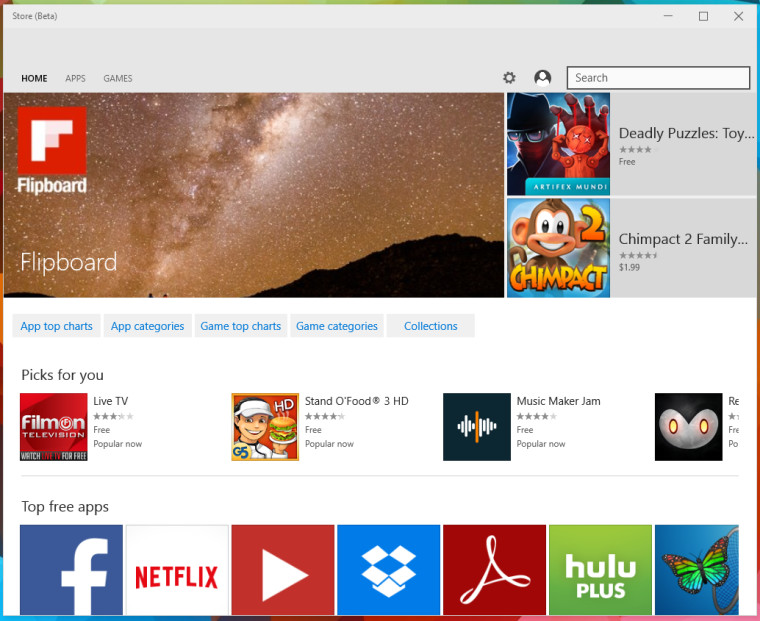
Task: Click the Deadly Puzzles: Toy... title
Action: (x=686, y=133)
